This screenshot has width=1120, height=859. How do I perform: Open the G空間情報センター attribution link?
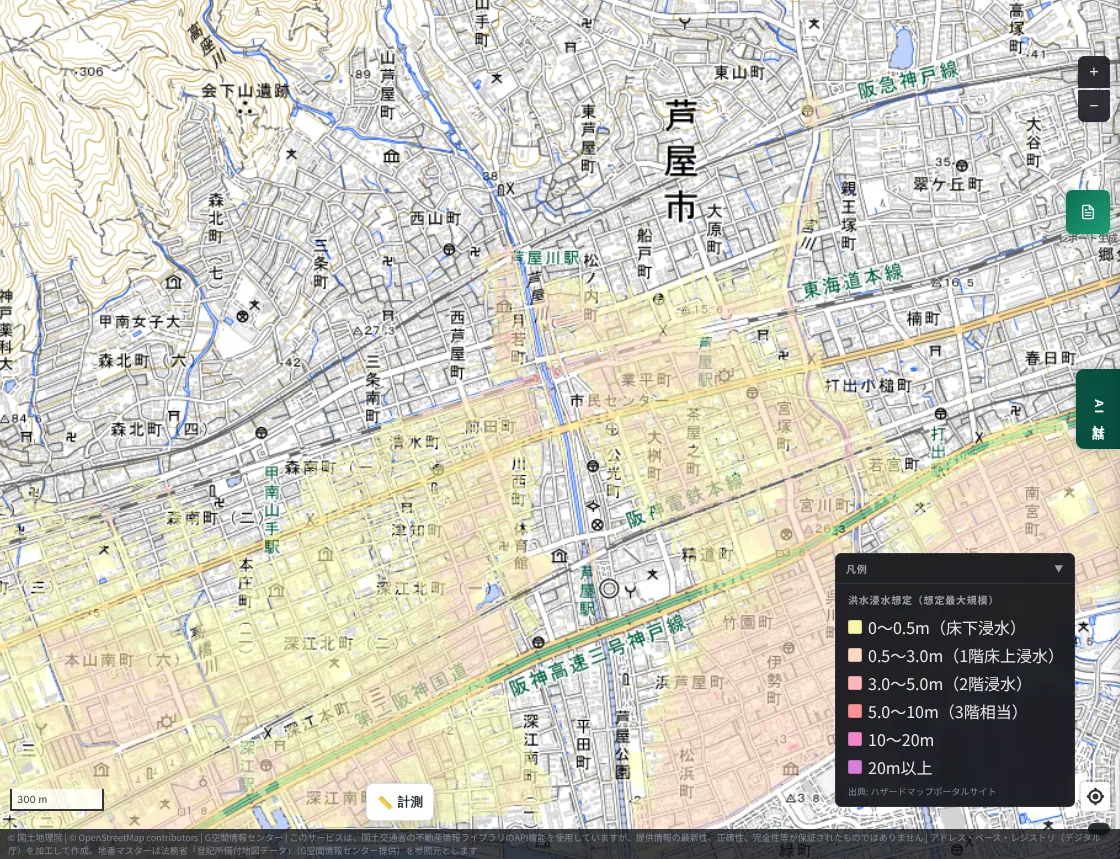[243, 838]
